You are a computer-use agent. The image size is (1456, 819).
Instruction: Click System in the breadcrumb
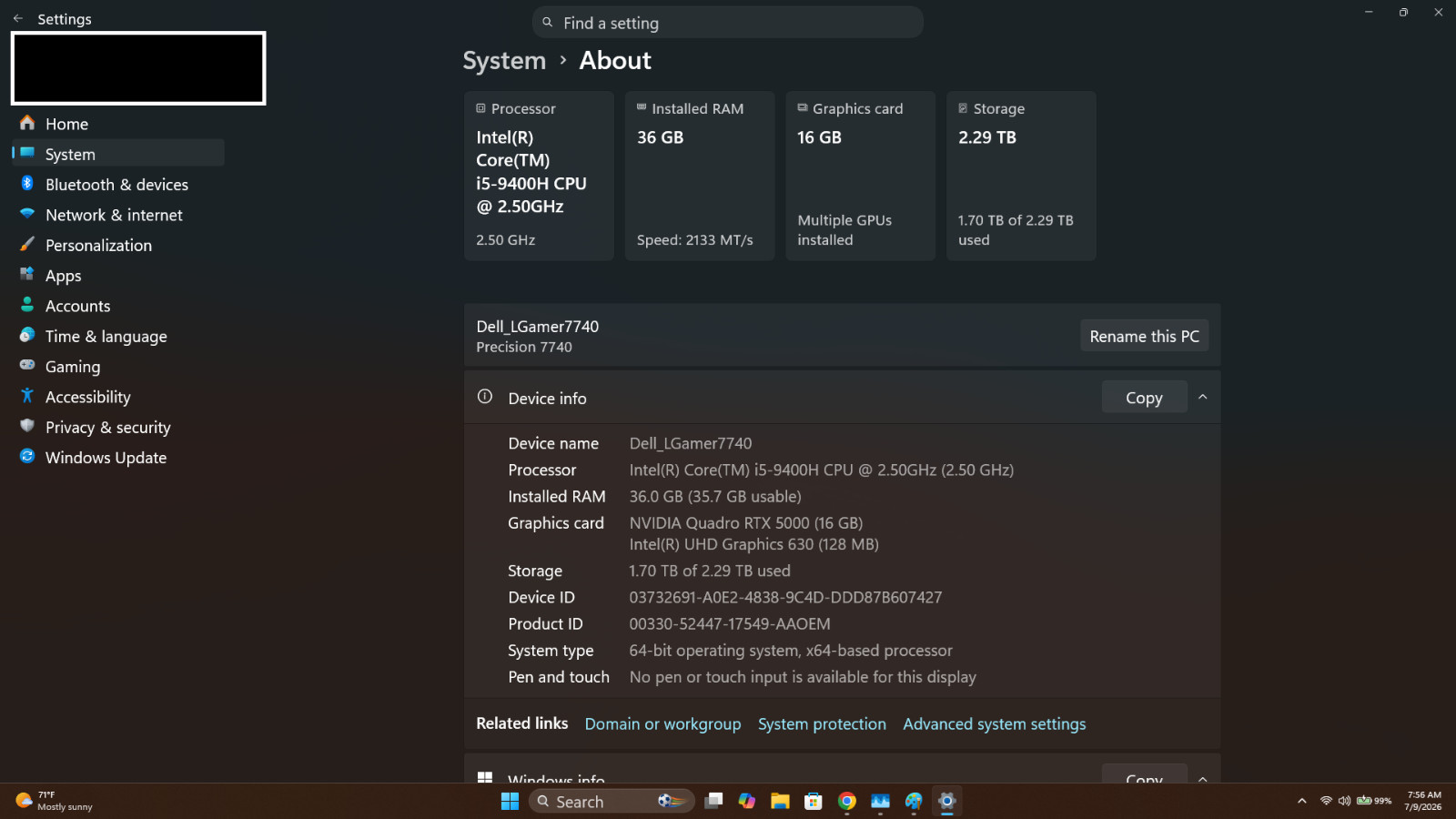(x=504, y=60)
